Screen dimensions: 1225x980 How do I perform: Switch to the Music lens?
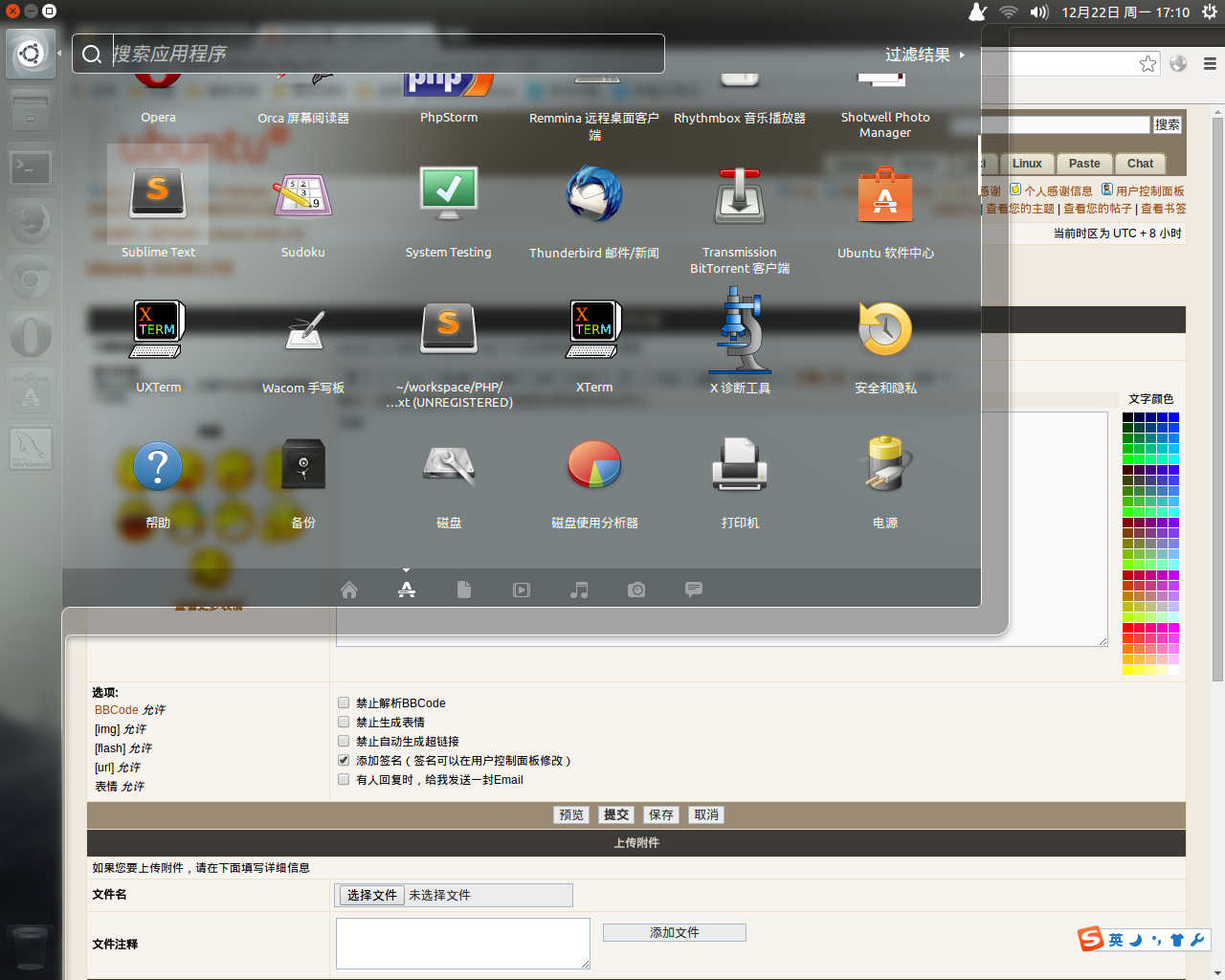click(x=579, y=590)
